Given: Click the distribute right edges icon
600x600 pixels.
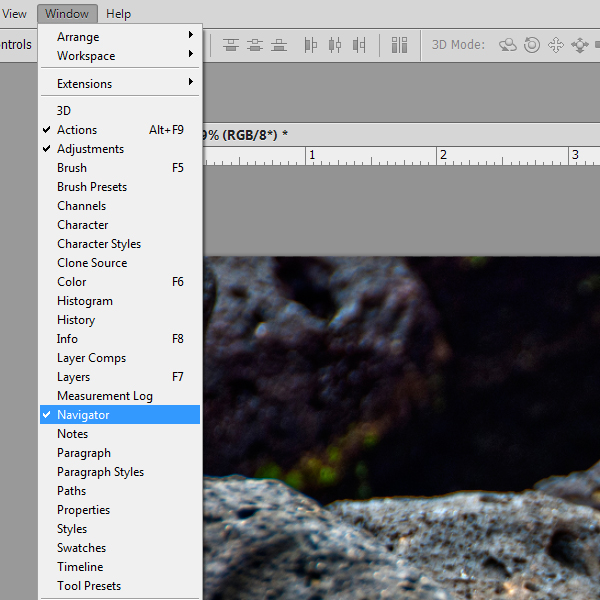Looking at the screenshot, I should [359, 45].
